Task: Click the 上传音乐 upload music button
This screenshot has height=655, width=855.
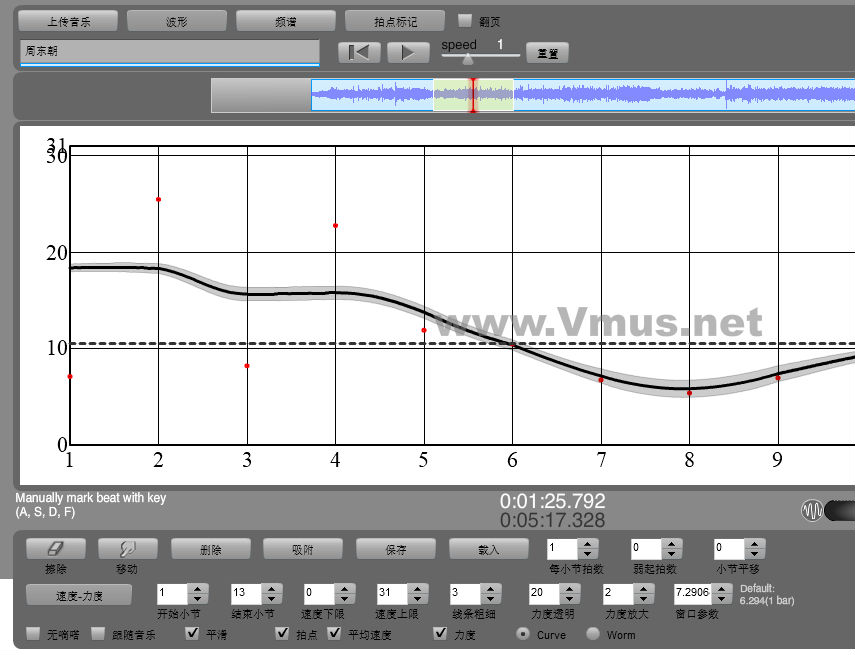Action: pyautogui.click(x=68, y=21)
